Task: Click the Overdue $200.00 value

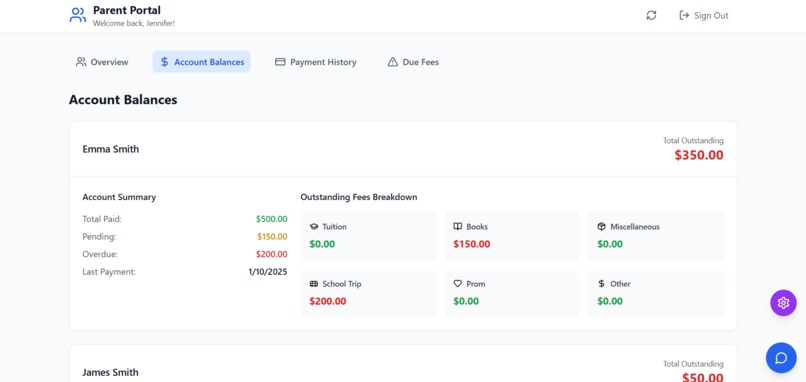Action: pyautogui.click(x=271, y=254)
